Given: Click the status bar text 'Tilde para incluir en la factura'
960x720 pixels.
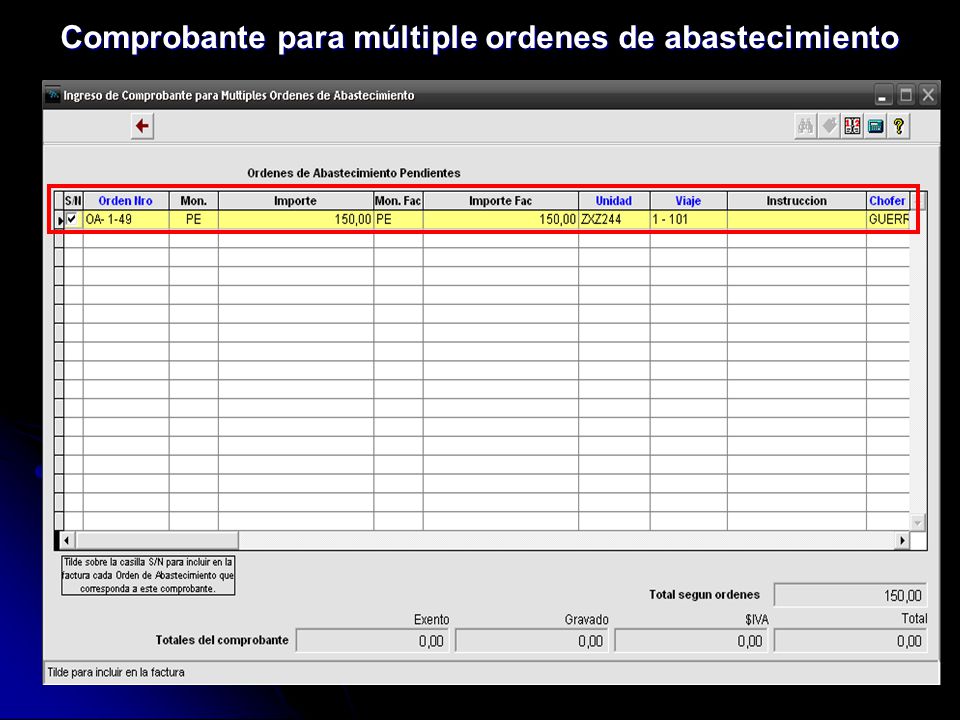Looking at the screenshot, I should (116, 672).
